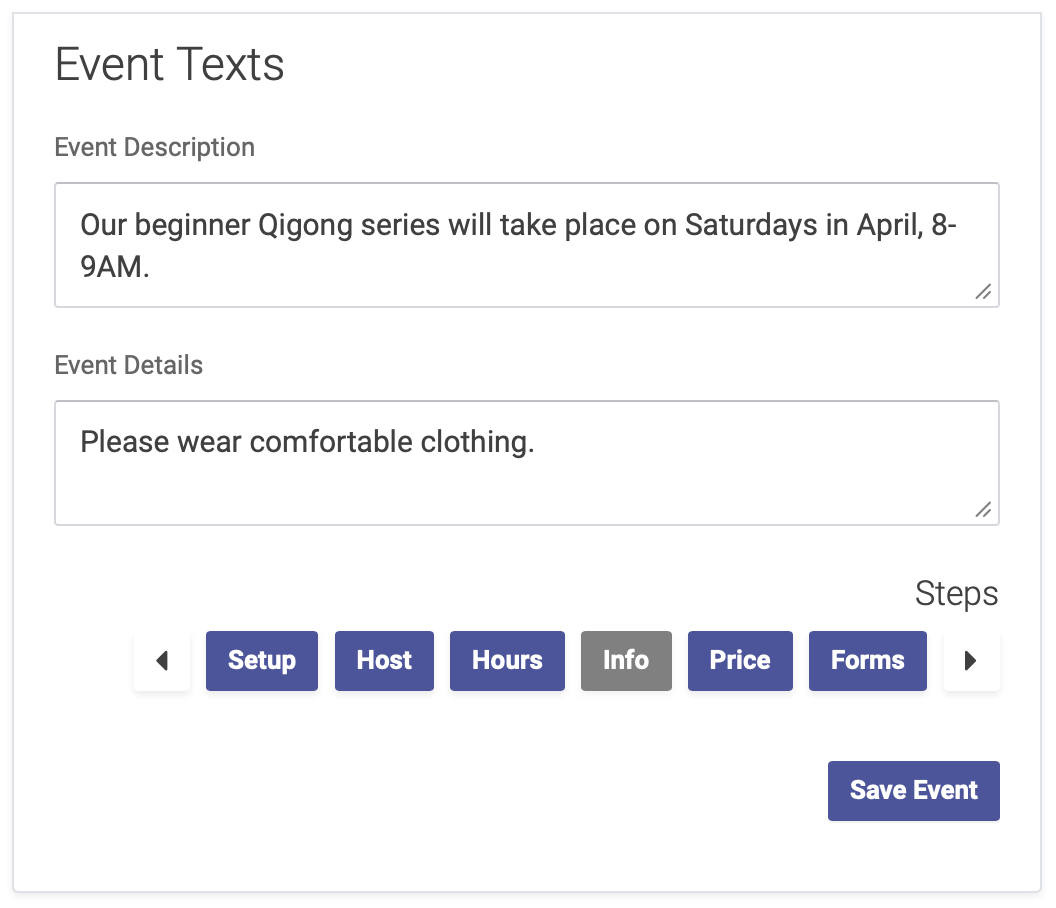Click inside the Event Details text area
The height and width of the screenshot is (908, 1056).
tap(527, 463)
